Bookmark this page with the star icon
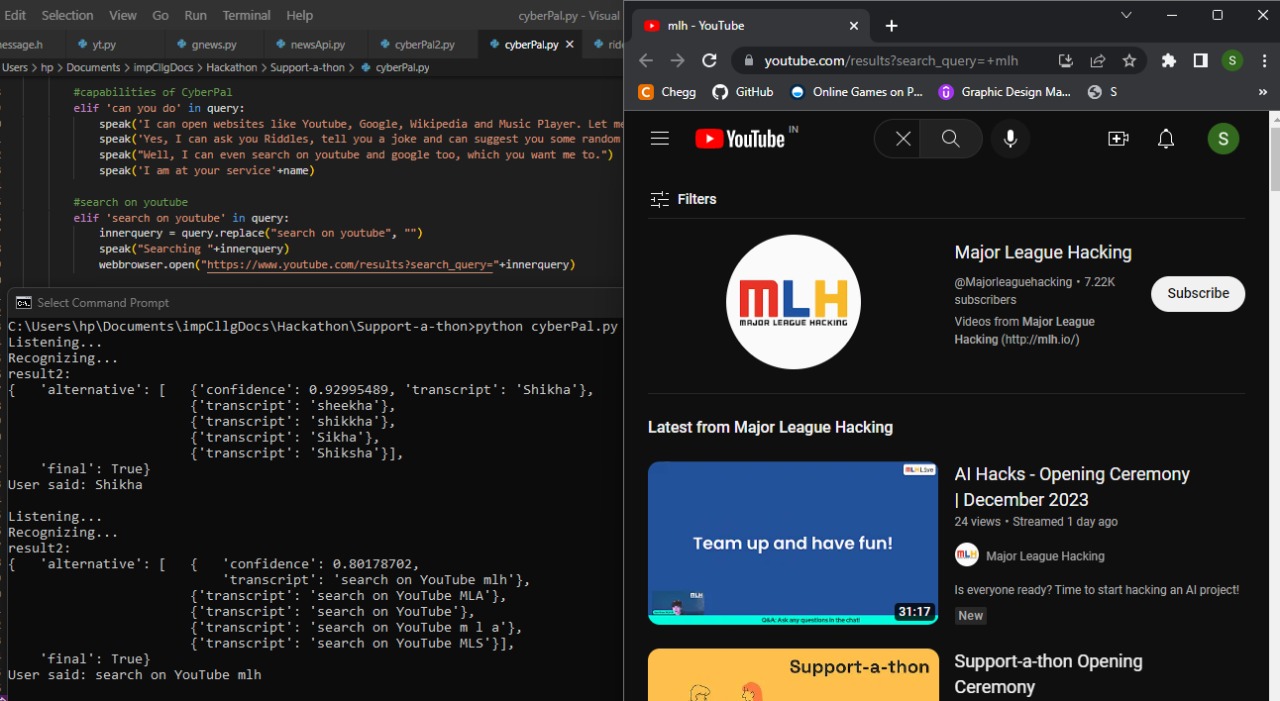 (1129, 61)
